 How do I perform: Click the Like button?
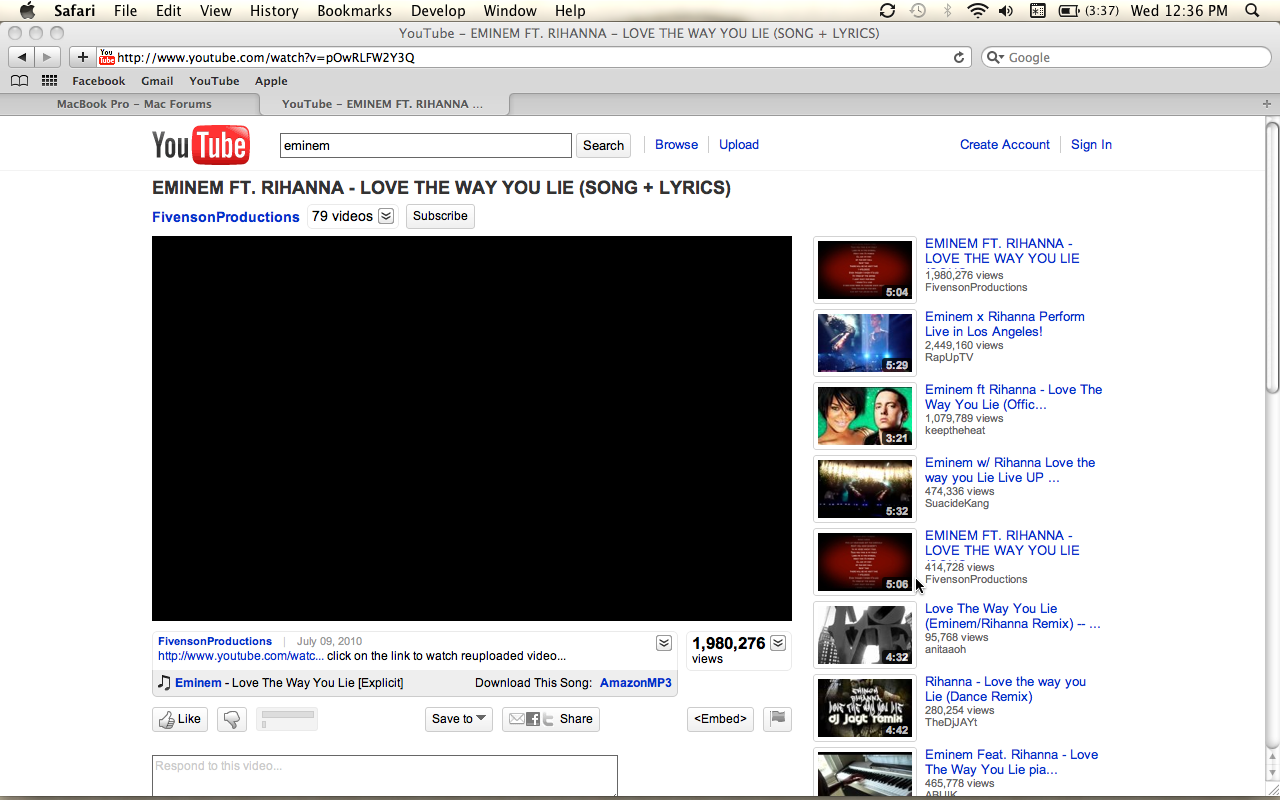click(x=179, y=719)
